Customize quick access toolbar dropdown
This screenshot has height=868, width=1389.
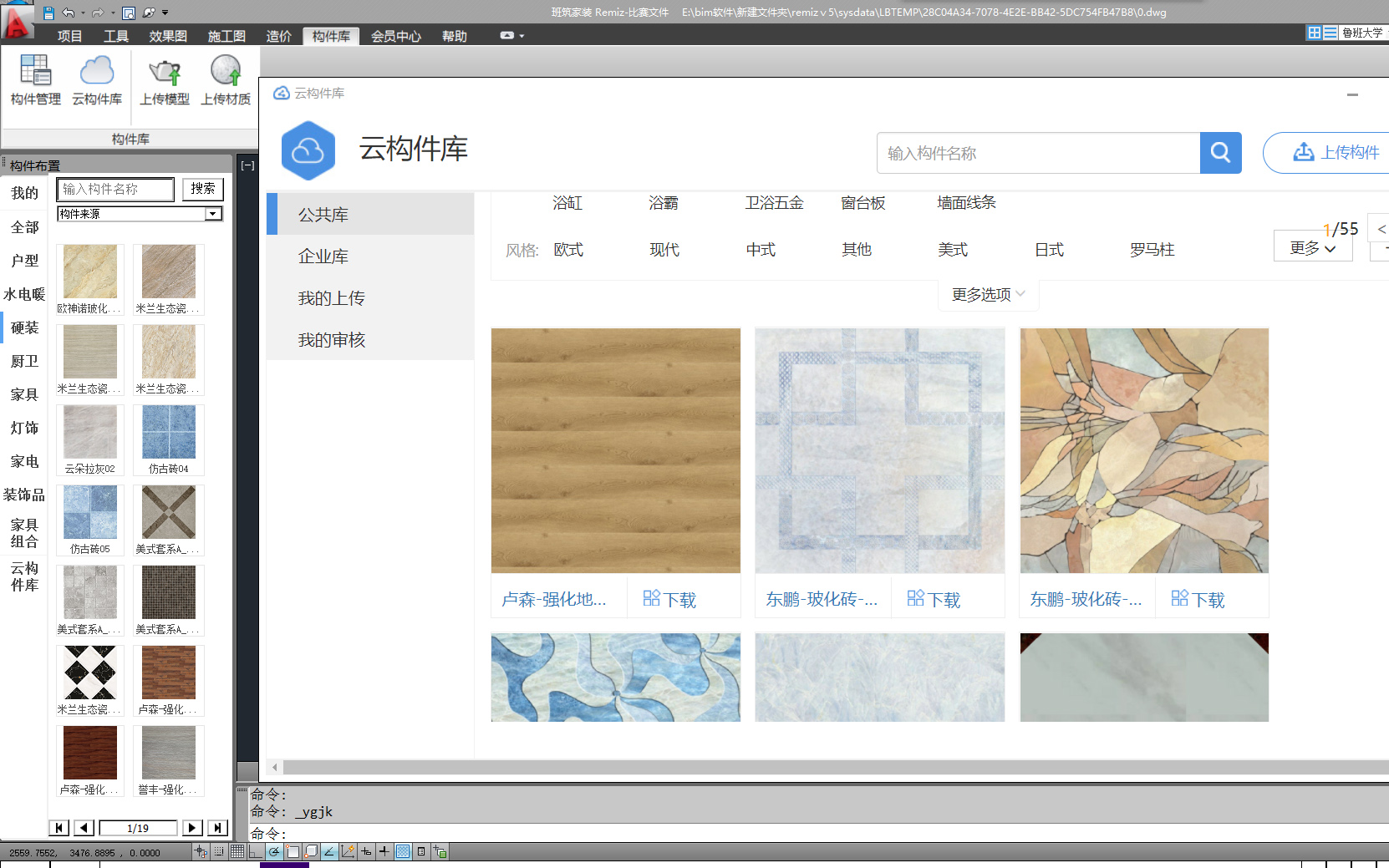click(165, 13)
